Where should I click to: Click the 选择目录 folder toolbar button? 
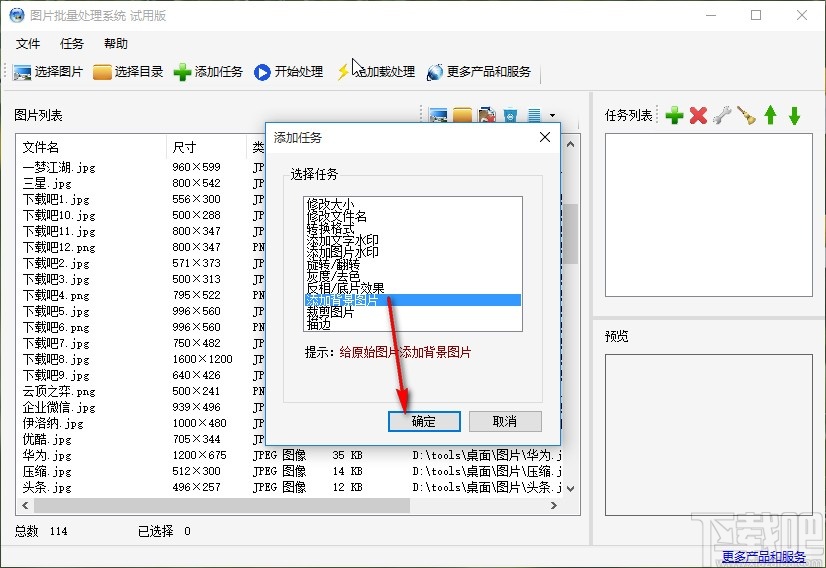[128, 72]
